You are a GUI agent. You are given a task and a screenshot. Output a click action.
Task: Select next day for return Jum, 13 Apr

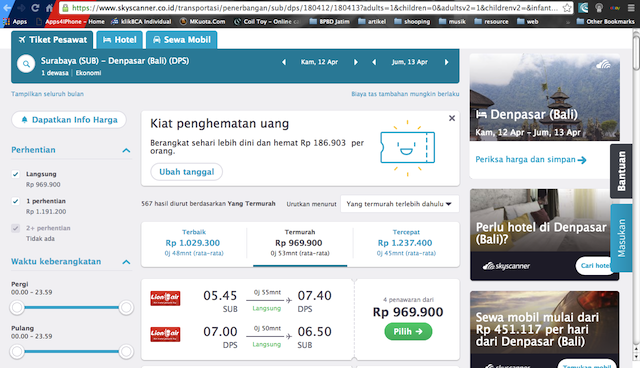(447, 62)
